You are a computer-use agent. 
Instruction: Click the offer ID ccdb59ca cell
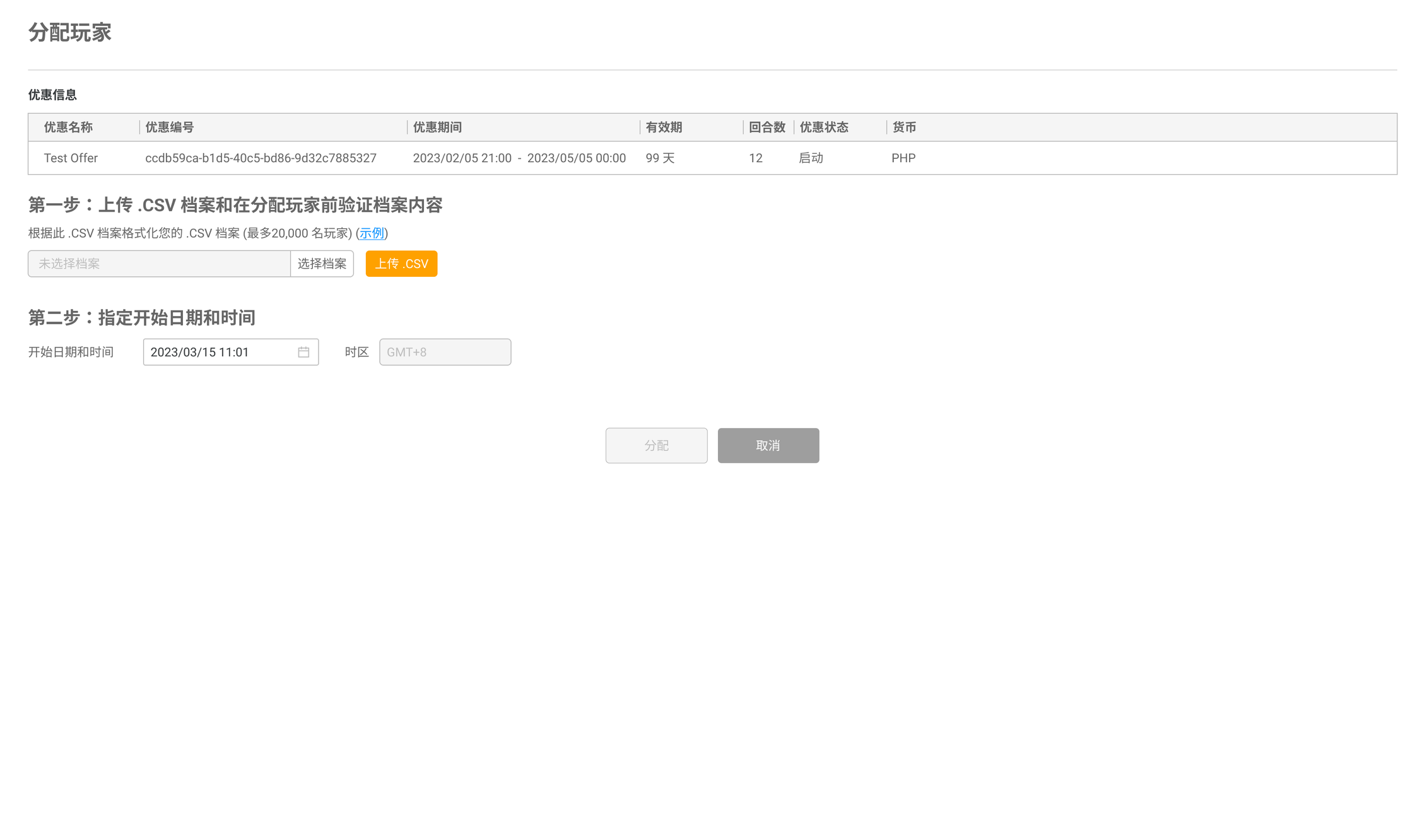pyautogui.click(x=261, y=158)
